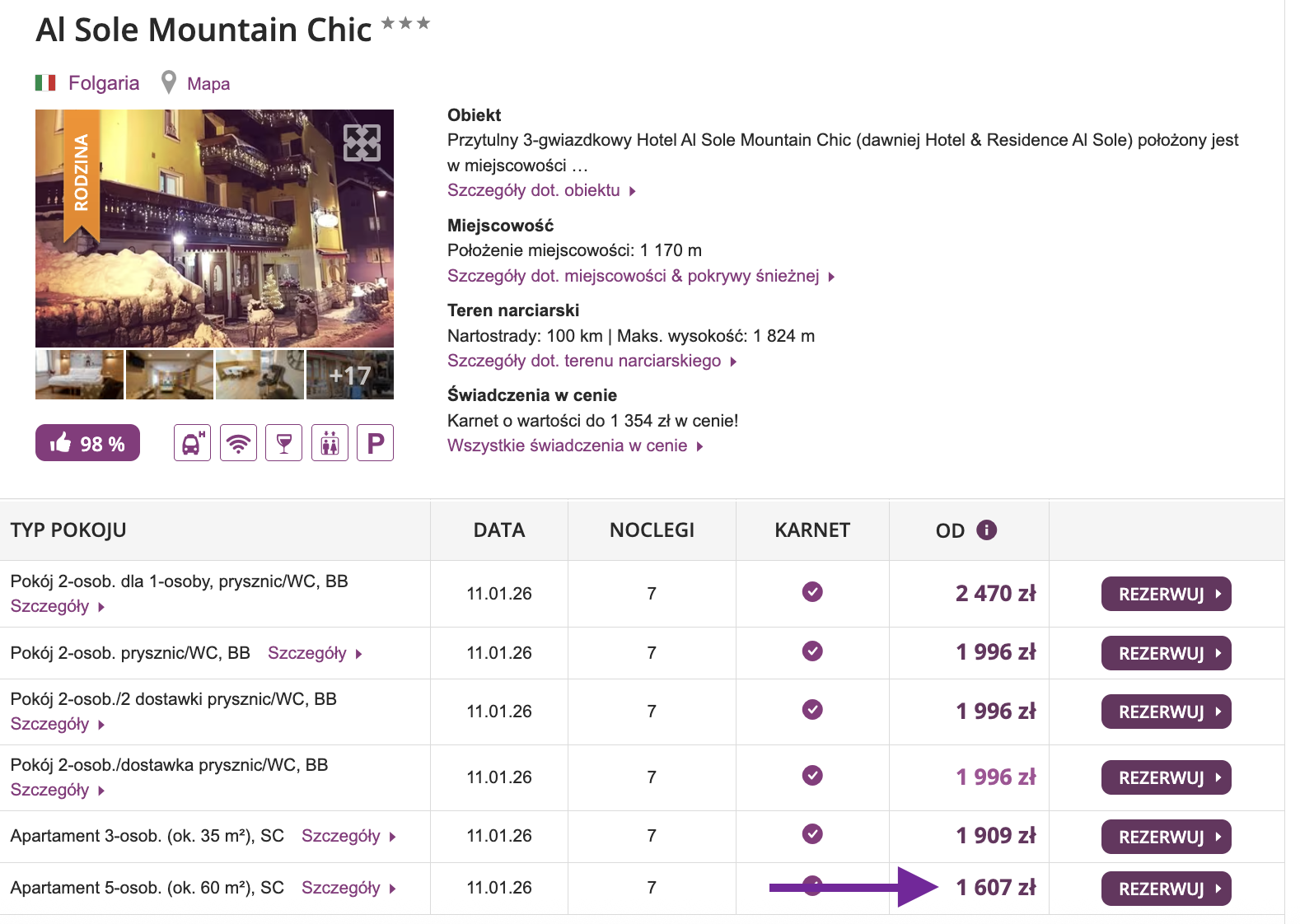Click the elevator amenity icon

[330, 443]
